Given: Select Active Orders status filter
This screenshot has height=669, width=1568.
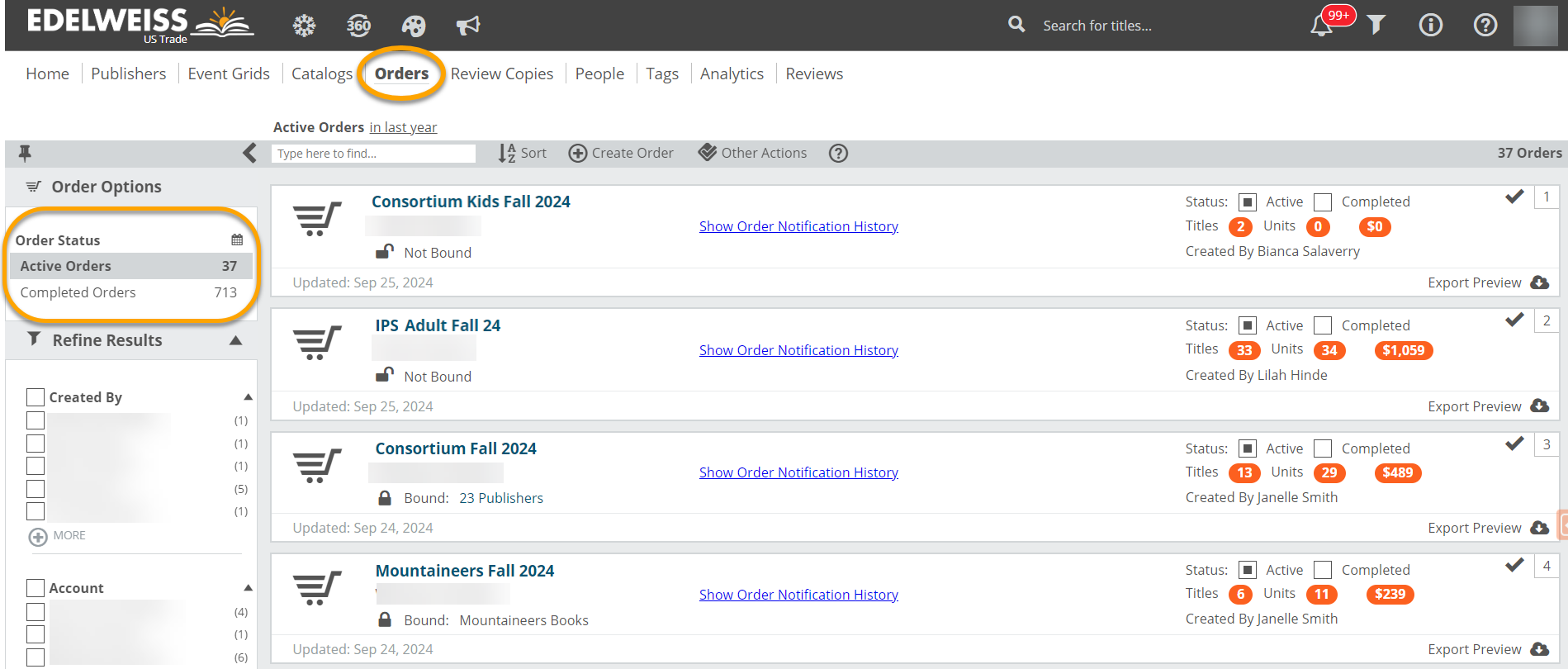Looking at the screenshot, I should pos(130,266).
